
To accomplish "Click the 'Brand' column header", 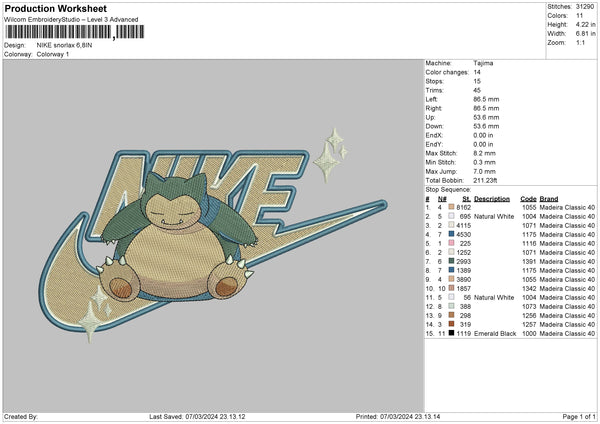I will click(549, 199).
